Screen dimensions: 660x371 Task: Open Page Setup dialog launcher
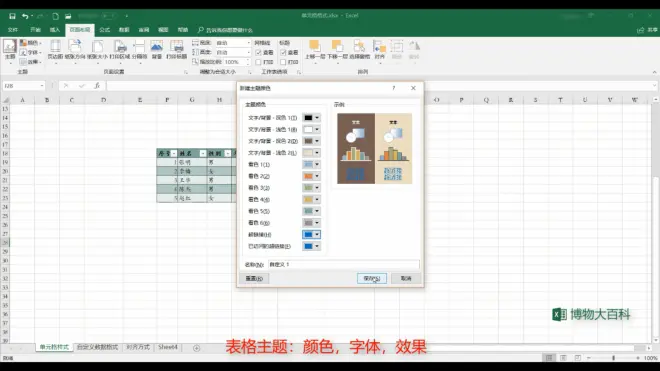pos(186,72)
